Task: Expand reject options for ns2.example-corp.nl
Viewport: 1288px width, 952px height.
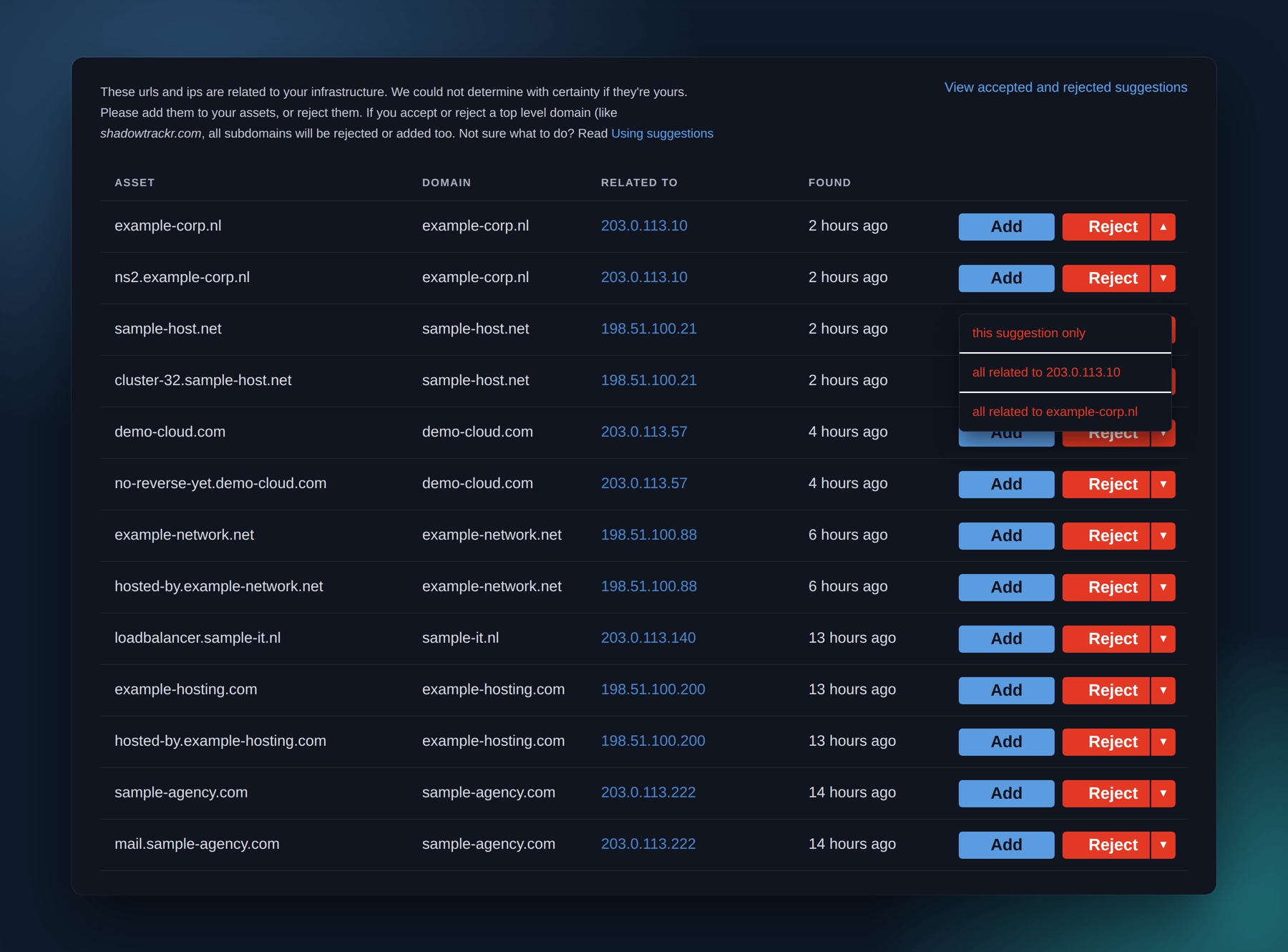Action: tap(1163, 278)
